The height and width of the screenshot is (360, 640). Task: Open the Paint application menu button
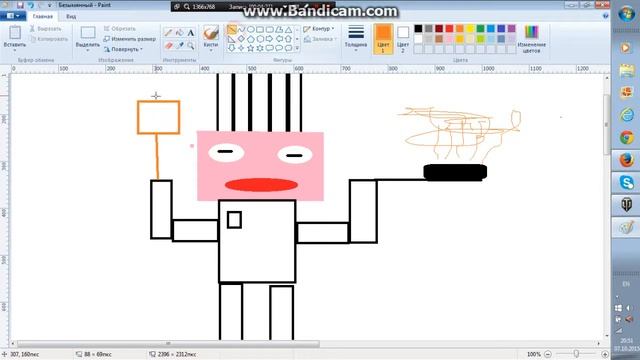(x=13, y=16)
